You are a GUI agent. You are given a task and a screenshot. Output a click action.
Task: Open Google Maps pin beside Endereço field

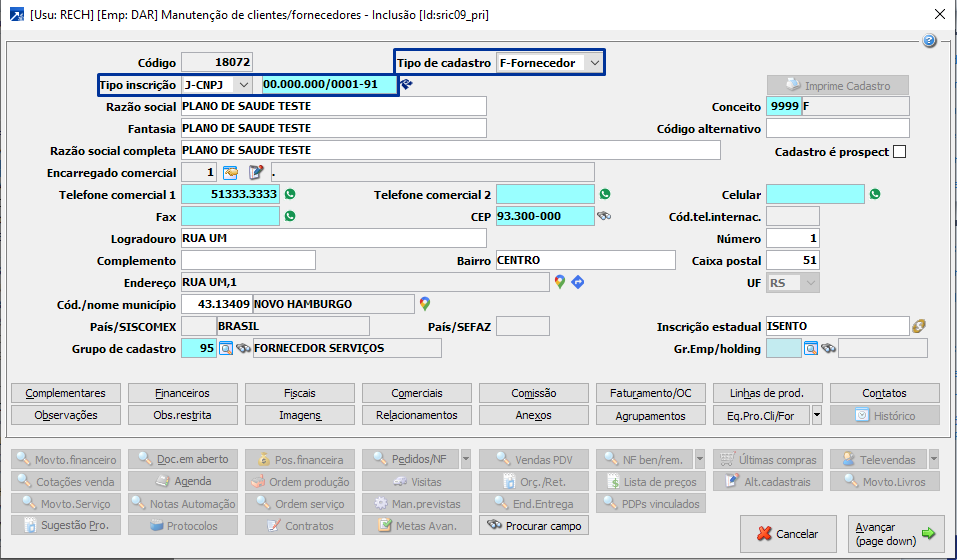point(560,282)
